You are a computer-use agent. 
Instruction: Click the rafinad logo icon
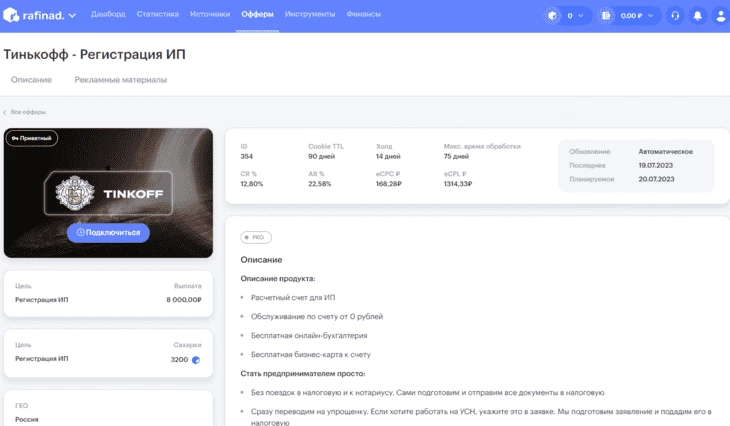coord(11,15)
